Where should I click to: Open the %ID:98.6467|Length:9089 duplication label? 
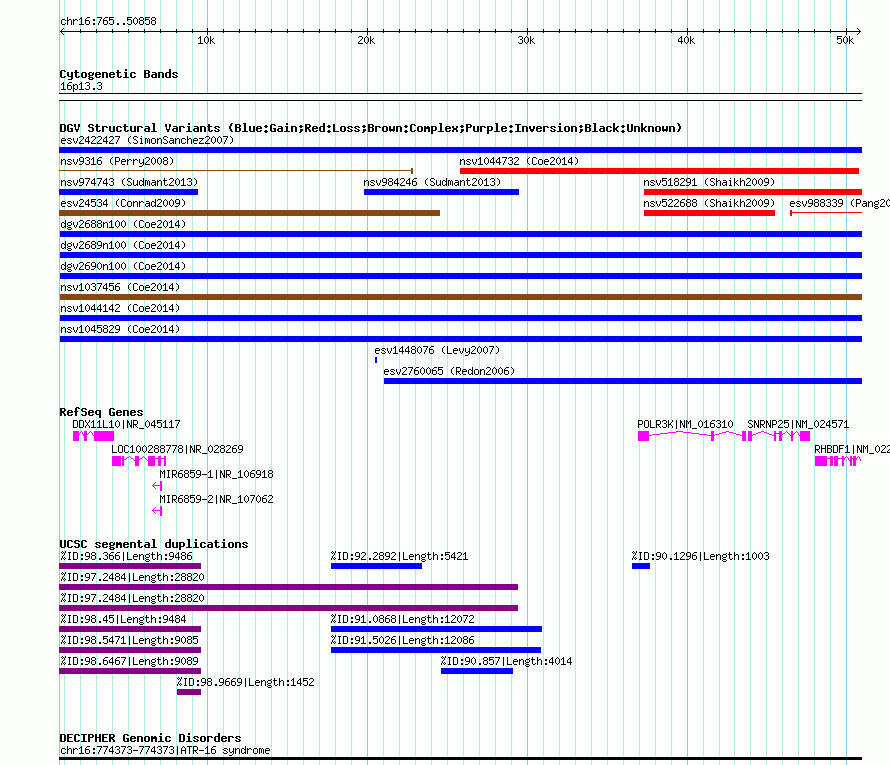129,661
